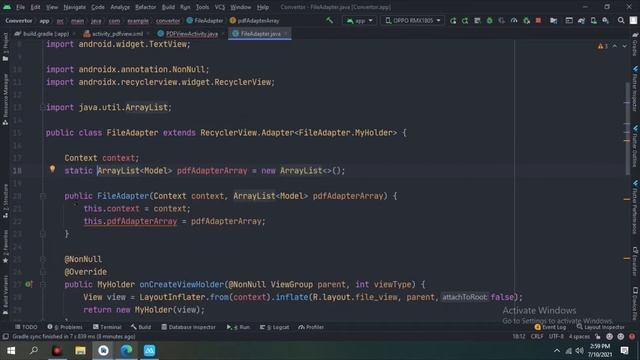This screenshot has width=640, height=360.
Task: Click the Make Project hammer icon
Action: tap(329, 20)
